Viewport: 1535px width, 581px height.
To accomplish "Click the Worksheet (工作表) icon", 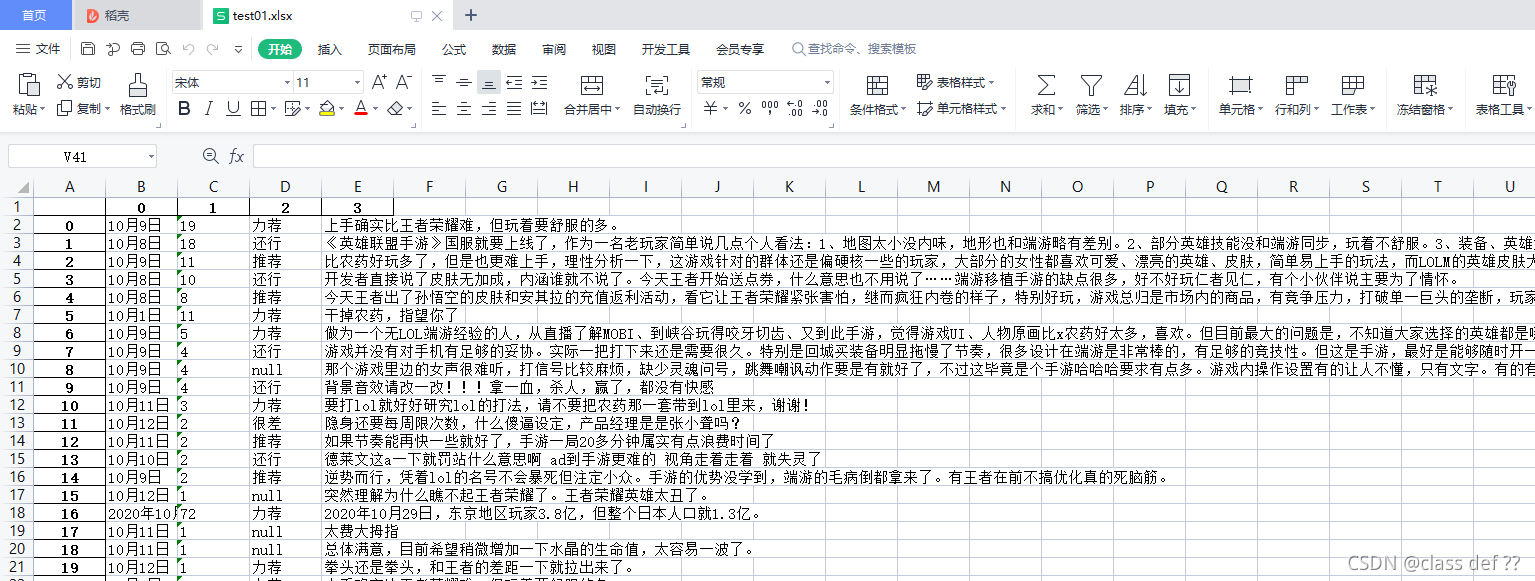I will pyautogui.click(x=1352, y=85).
